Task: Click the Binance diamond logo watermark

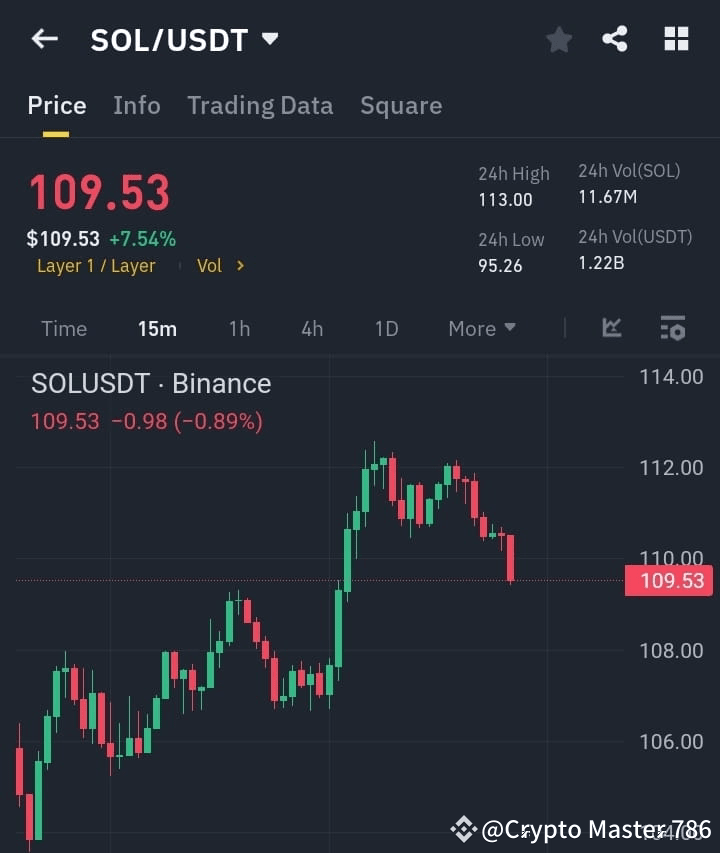Action: (x=464, y=828)
